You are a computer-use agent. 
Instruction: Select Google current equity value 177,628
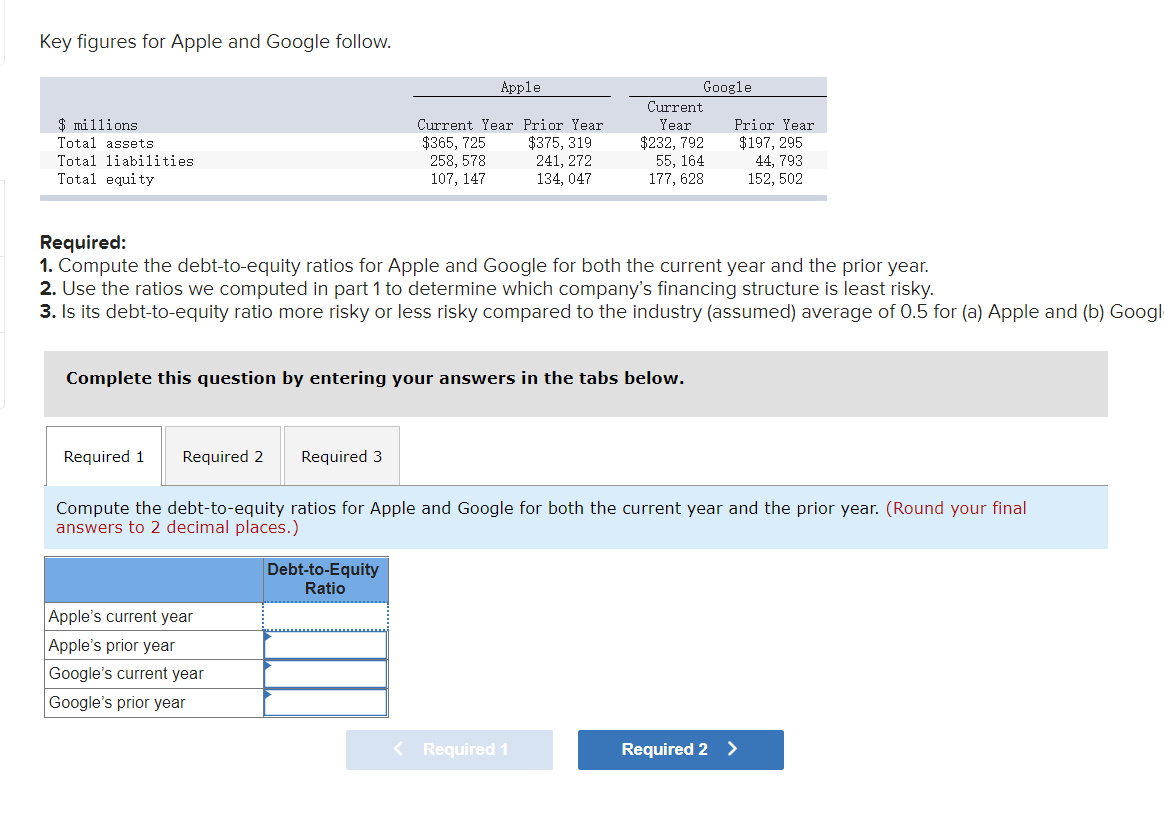coord(676,179)
